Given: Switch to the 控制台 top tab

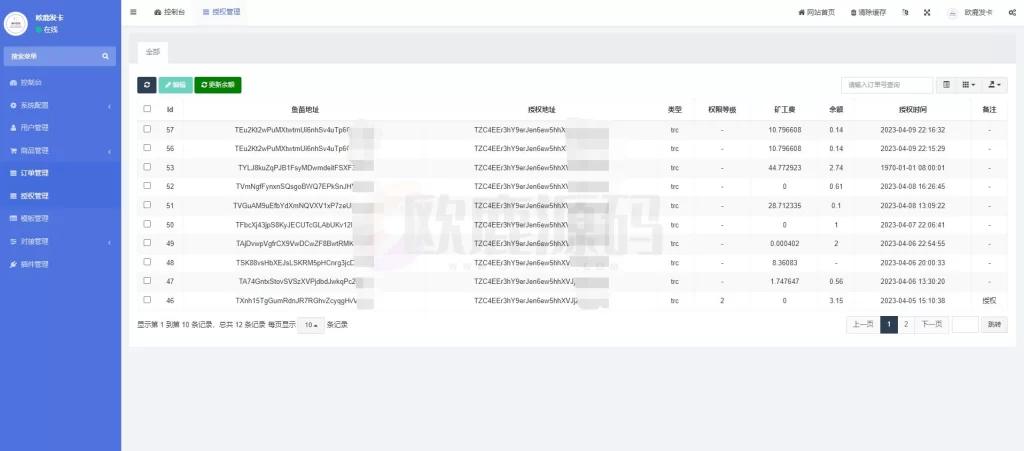Looking at the screenshot, I should (169, 12).
